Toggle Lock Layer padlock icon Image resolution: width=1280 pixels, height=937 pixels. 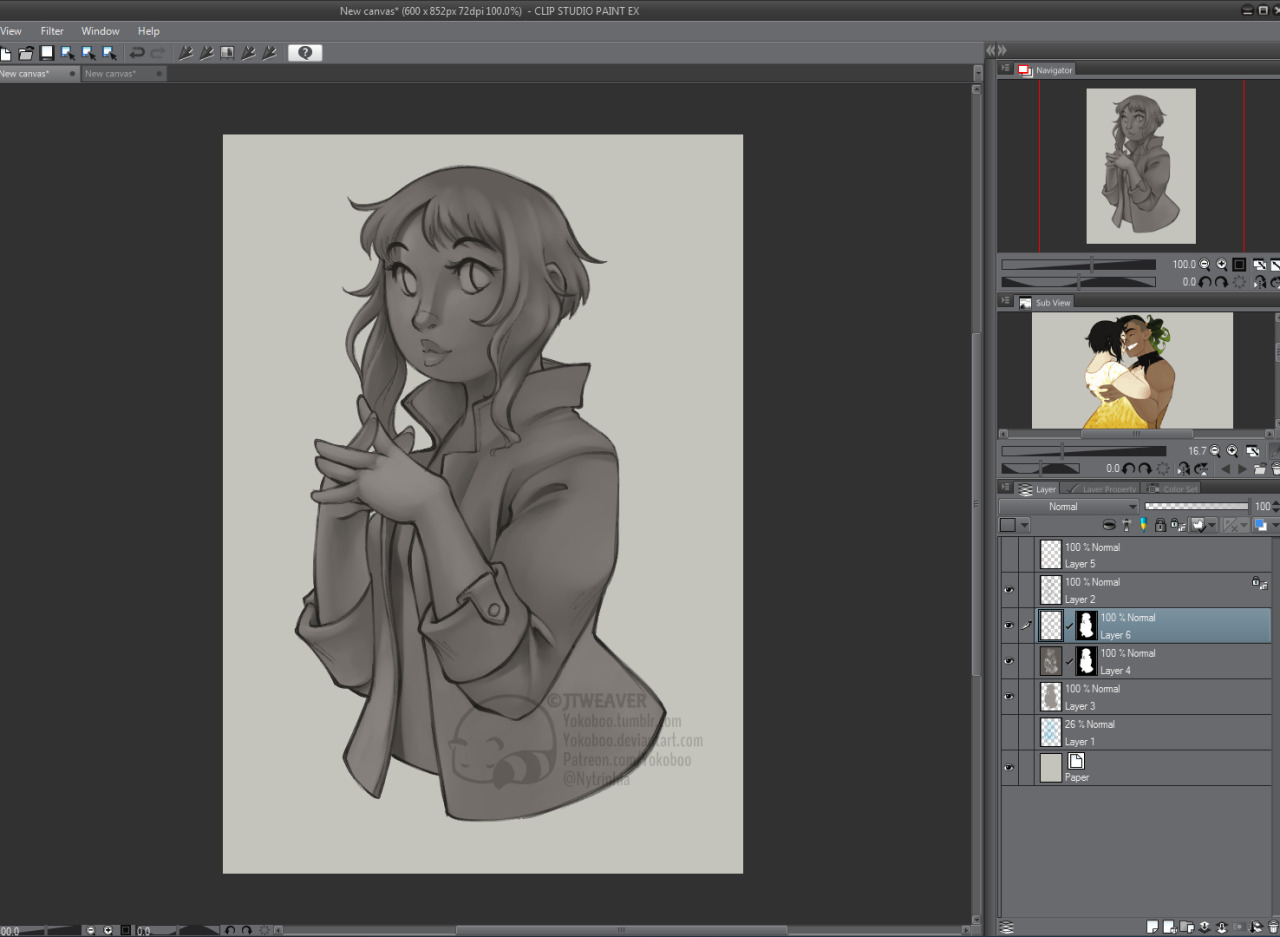(1160, 525)
